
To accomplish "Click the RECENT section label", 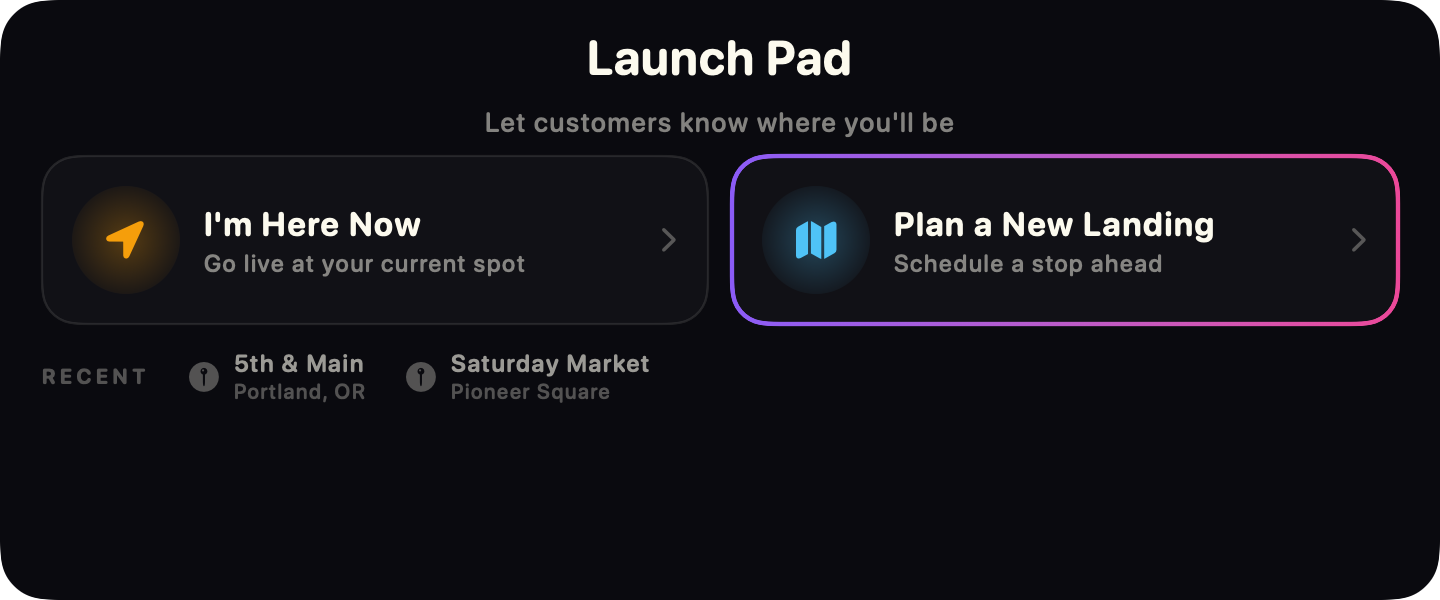I will pyautogui.click(x=93, y=377).
